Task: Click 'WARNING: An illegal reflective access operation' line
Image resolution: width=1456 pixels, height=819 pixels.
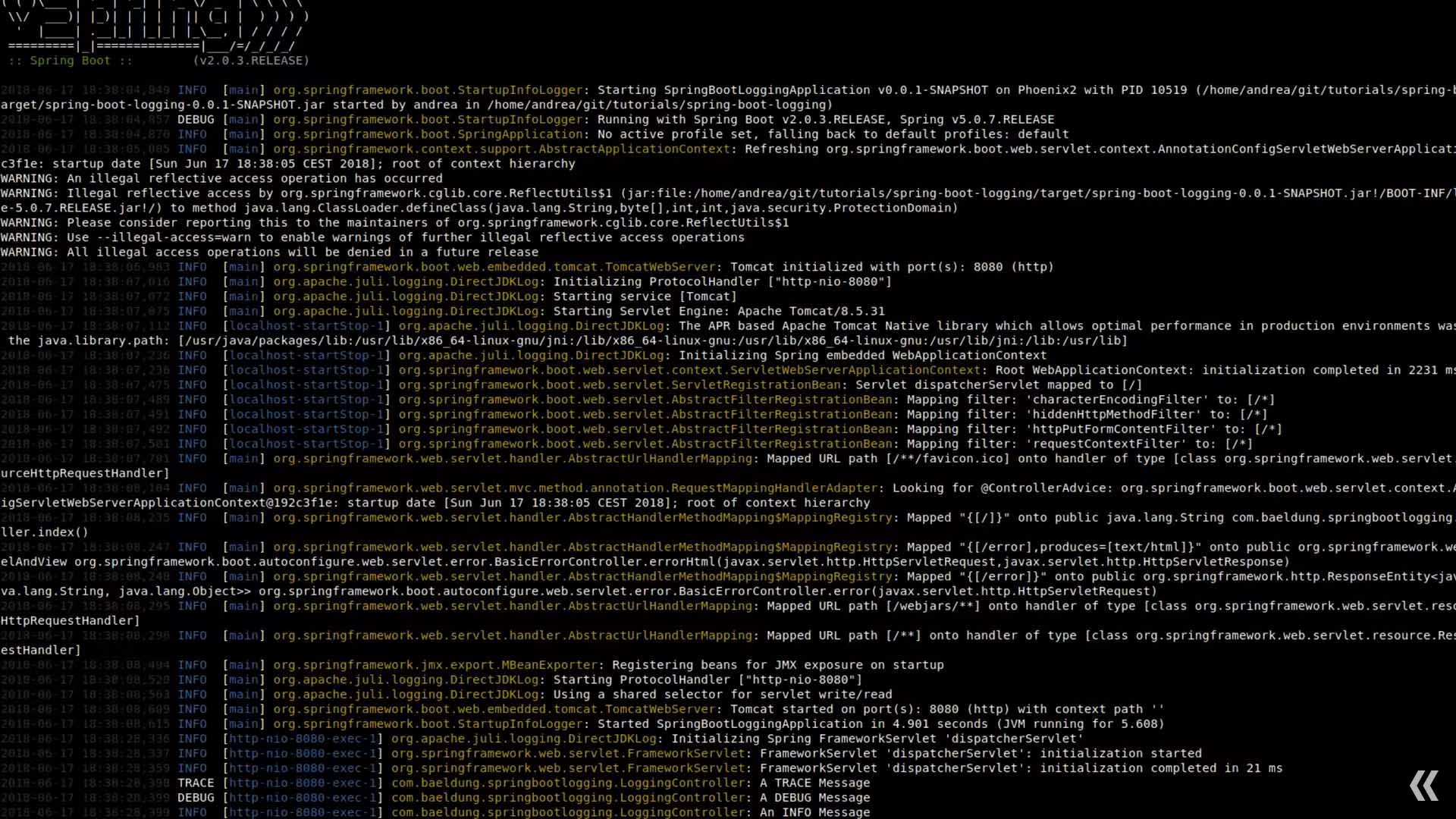Action: click(221, 179)
